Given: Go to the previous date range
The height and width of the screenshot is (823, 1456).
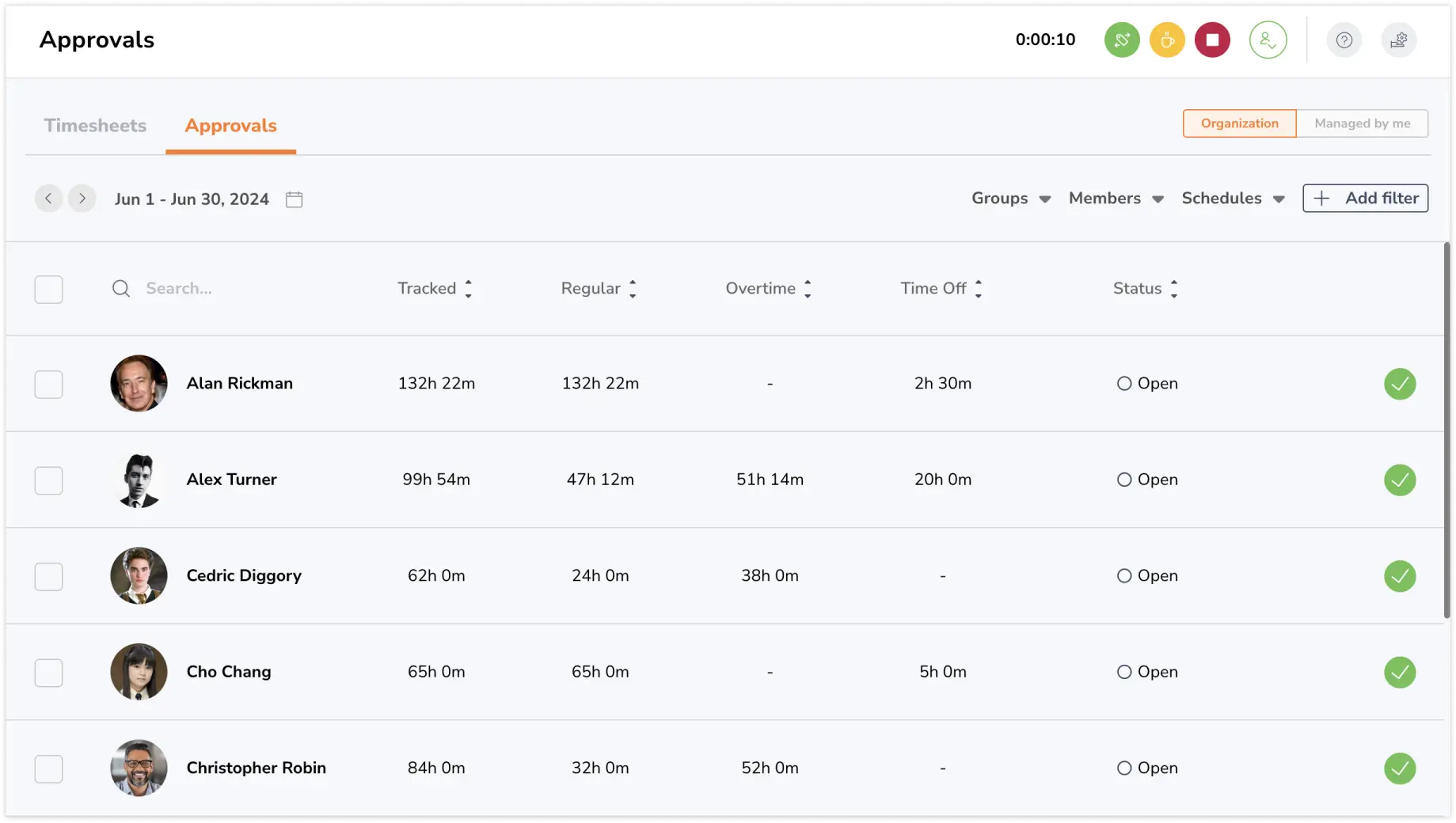Looking at the screenshot, I should pos(48,198).
